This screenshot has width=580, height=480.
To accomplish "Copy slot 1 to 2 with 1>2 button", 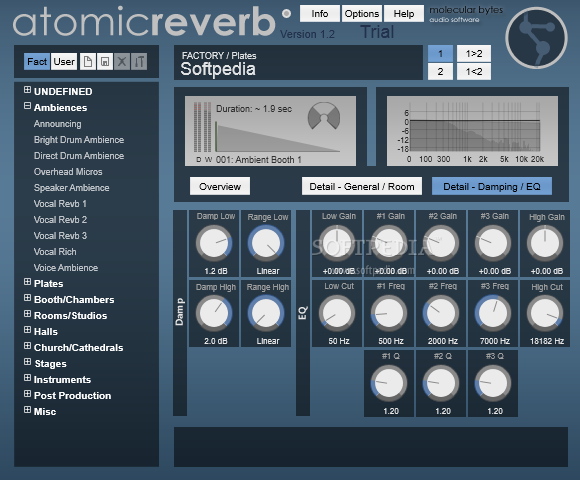I will [x=474, y=54].
